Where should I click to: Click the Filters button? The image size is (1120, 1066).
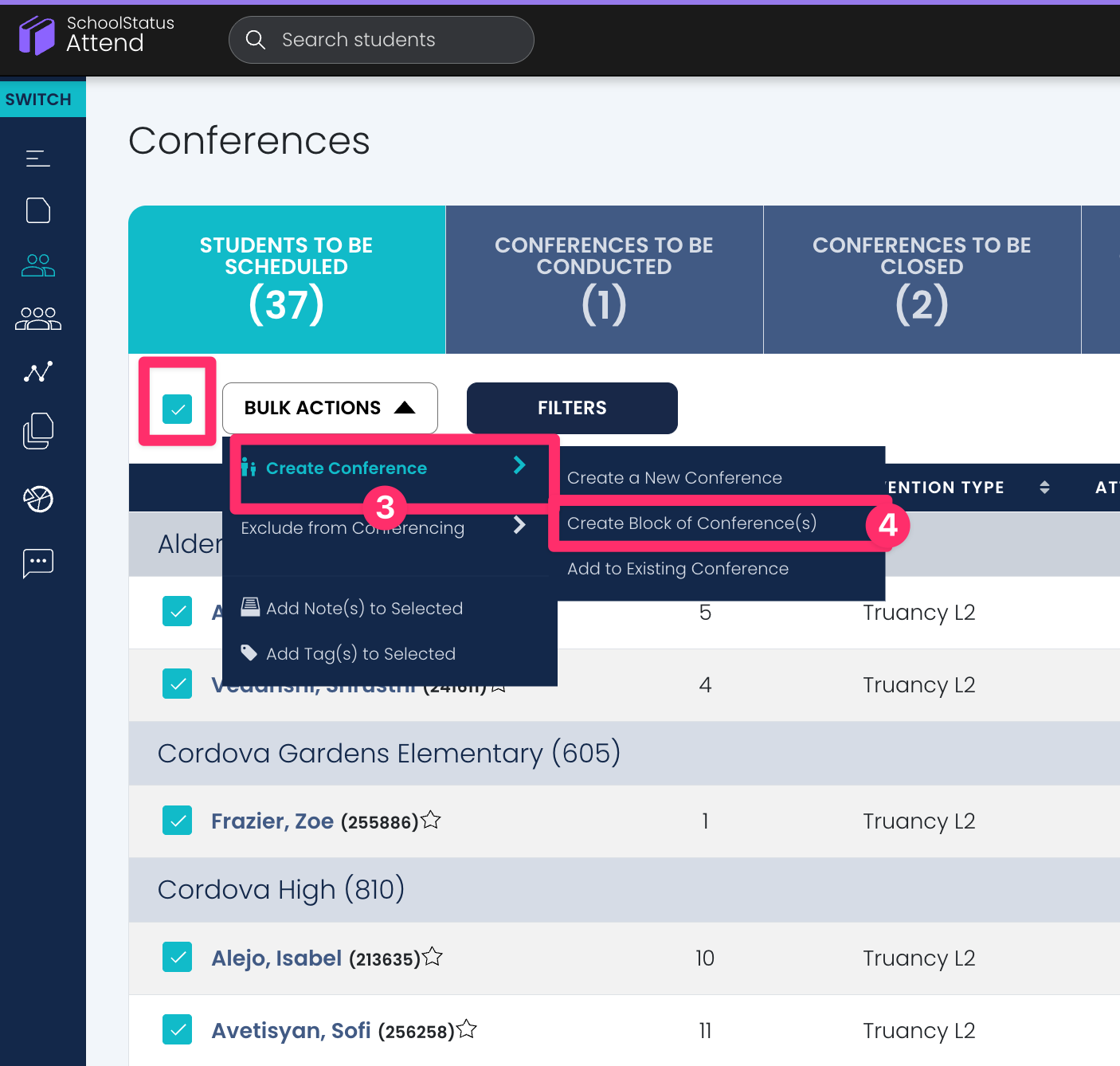pyautogui.click(x=572, y=408)
